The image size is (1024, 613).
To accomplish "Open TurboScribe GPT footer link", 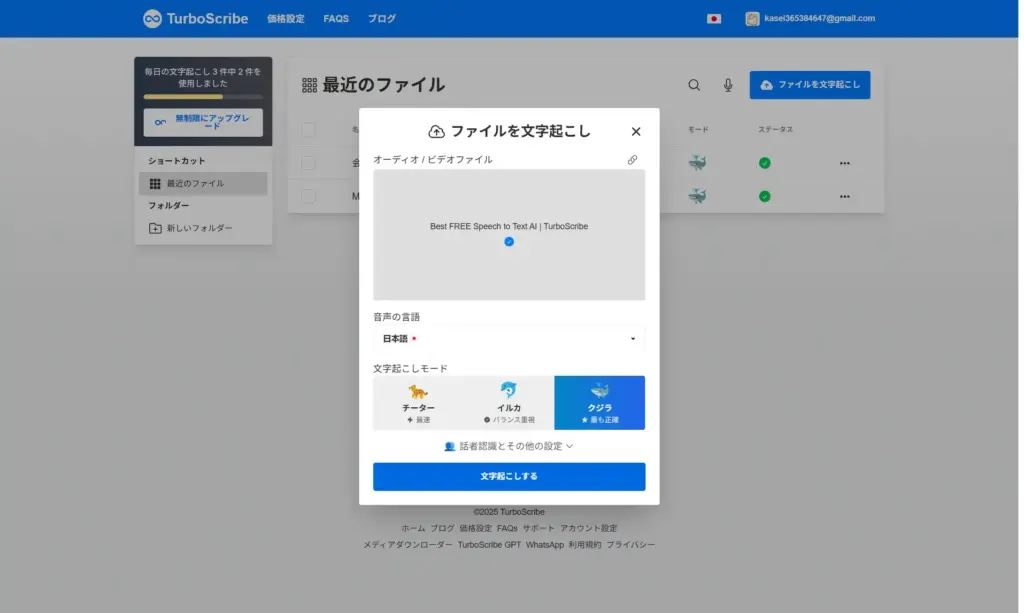I will pos(489,544).
